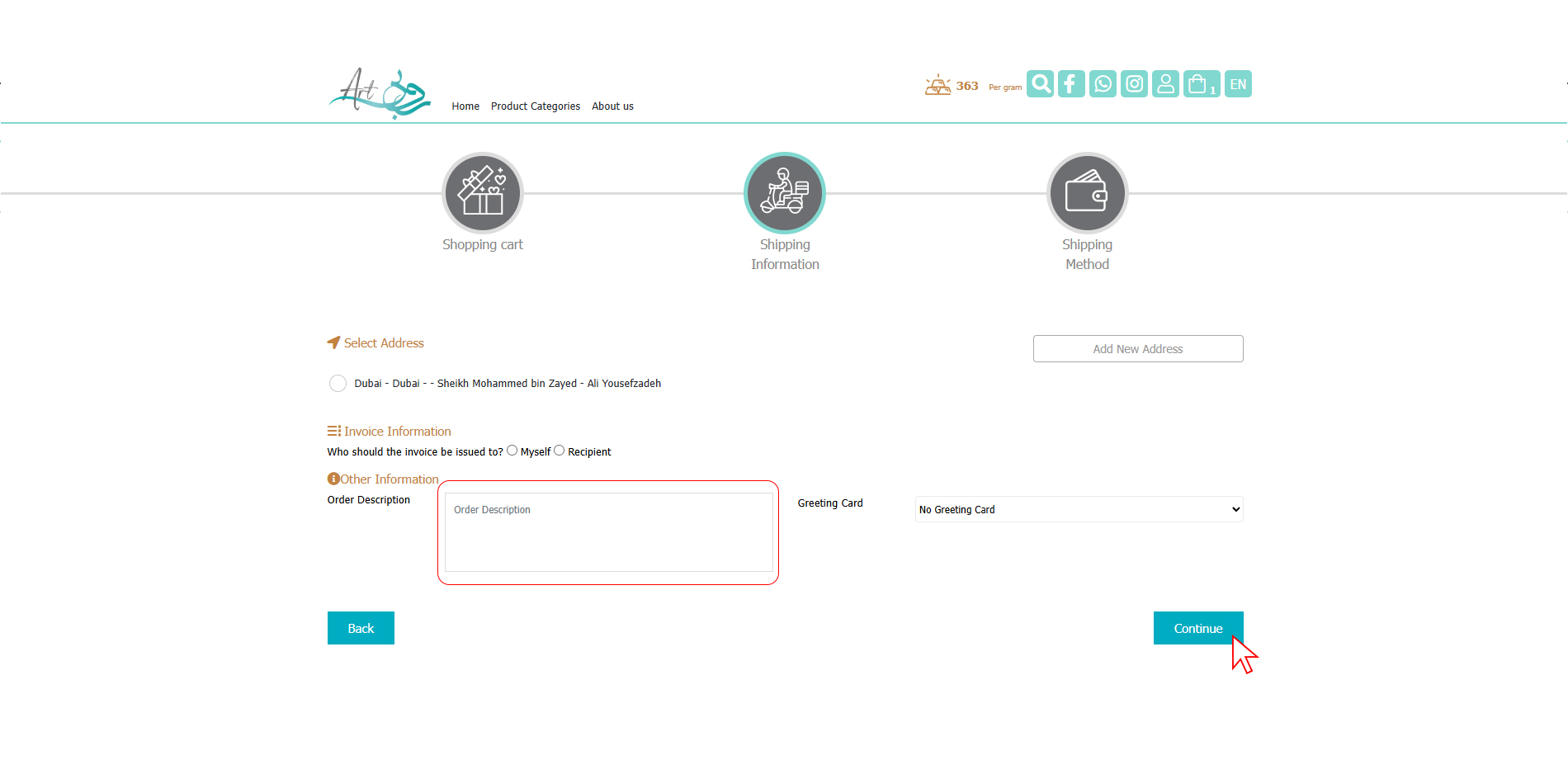The image size is (1568, 779).
Task: Visit the Instagram icon link
Action: pyautogui.click(x=1134, y=84)
